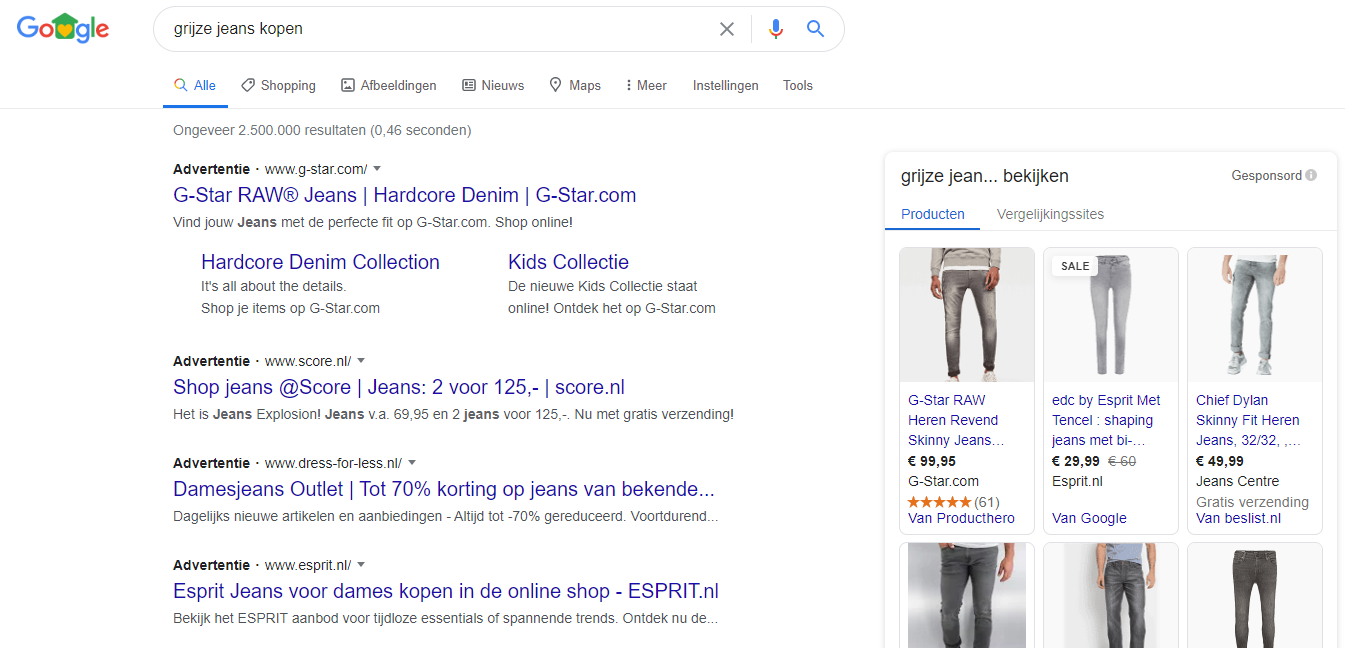1345x648 pixels.
Task: Open the Alle results tab
Action: tap(195, 86)
